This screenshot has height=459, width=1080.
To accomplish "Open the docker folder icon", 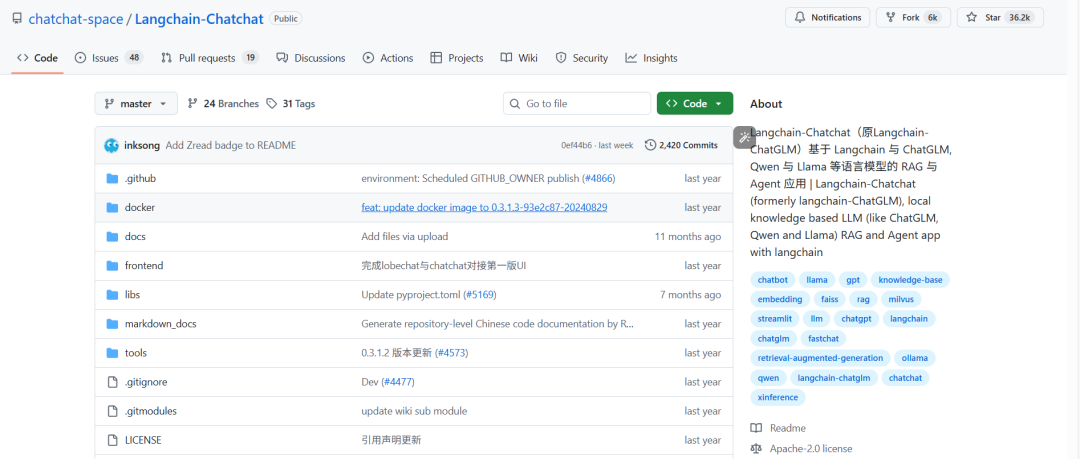I will coord(113,207).
